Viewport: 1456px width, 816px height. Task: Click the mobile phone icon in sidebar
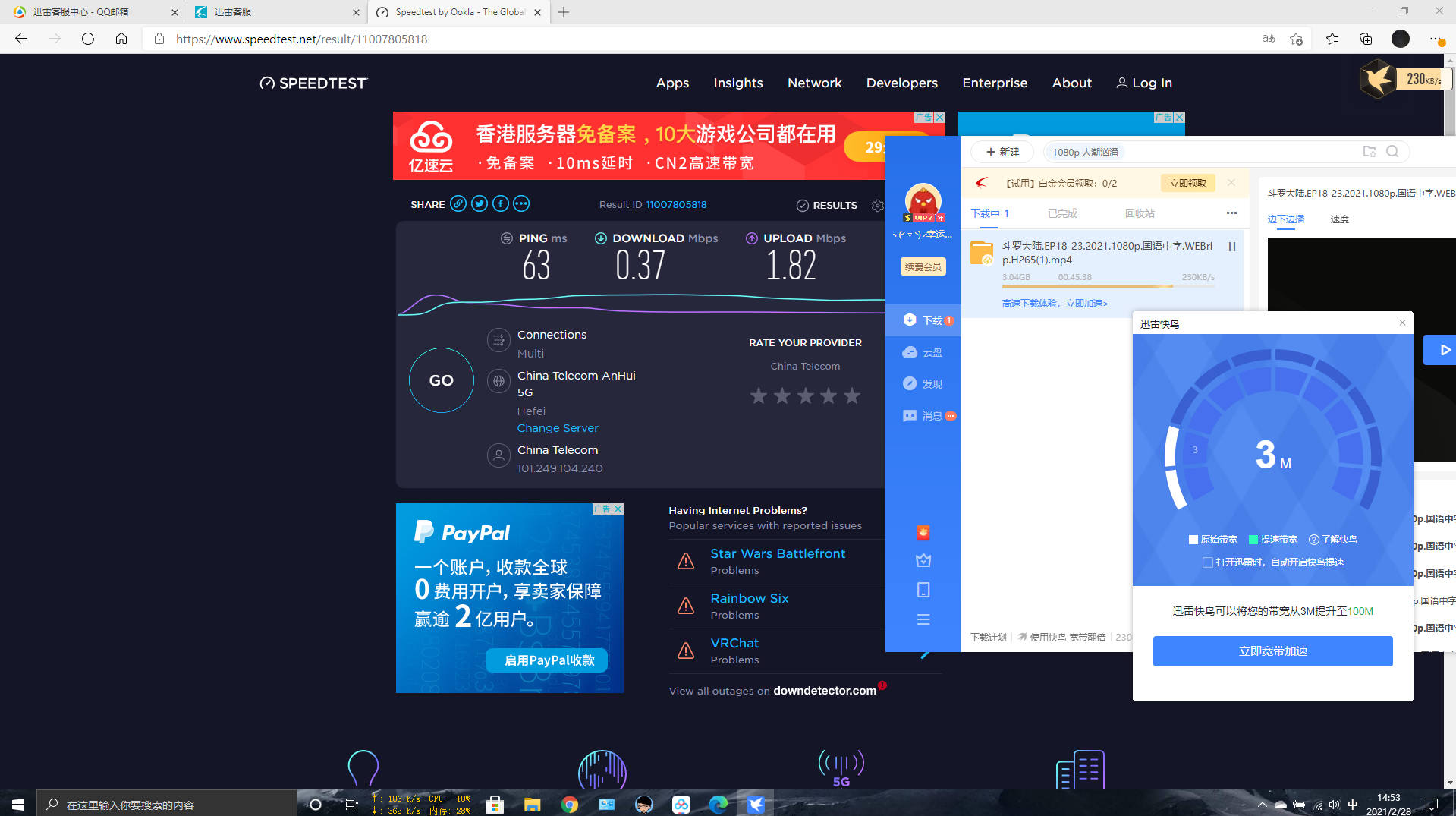coord(923,590)
